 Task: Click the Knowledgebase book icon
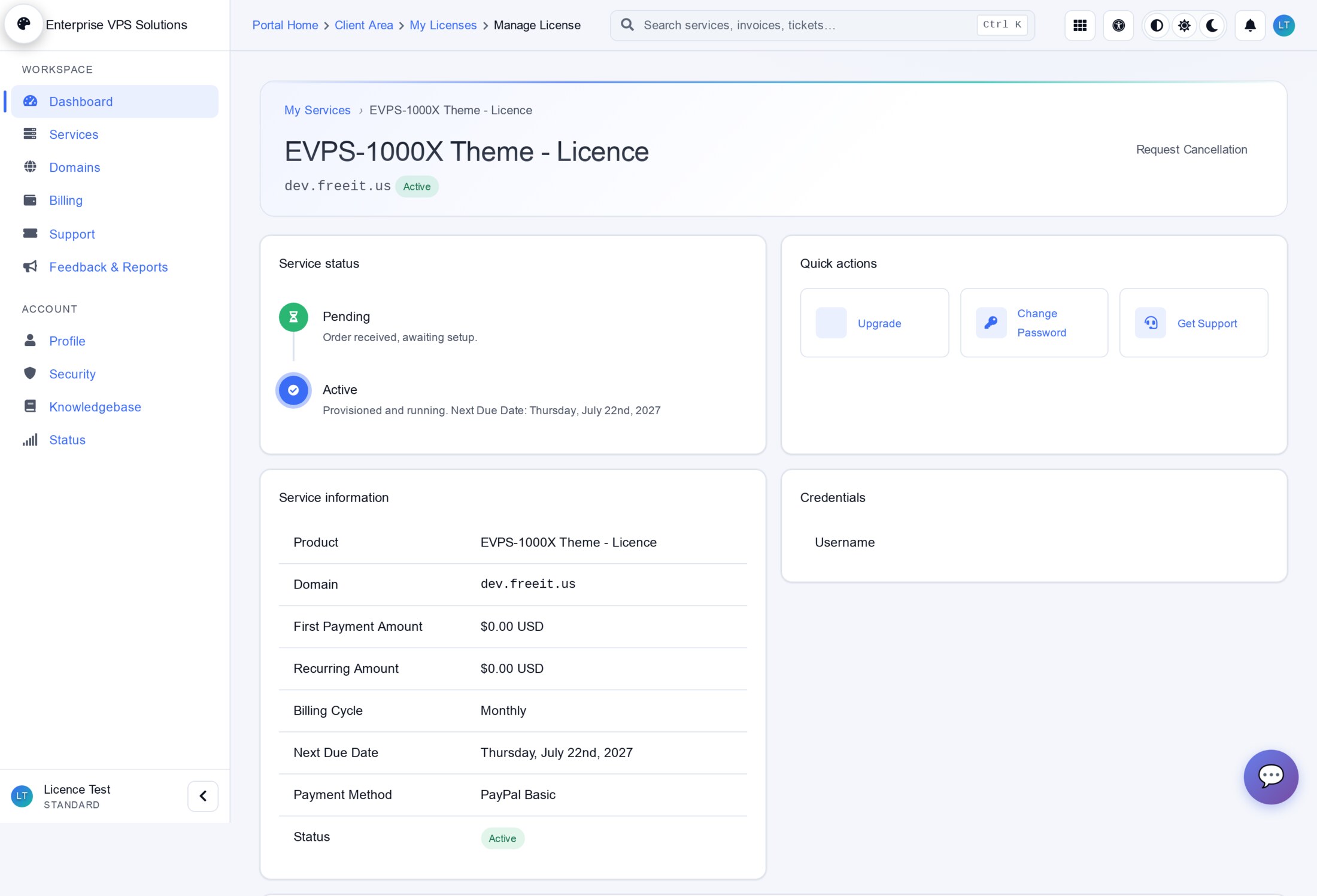[30, 406]
